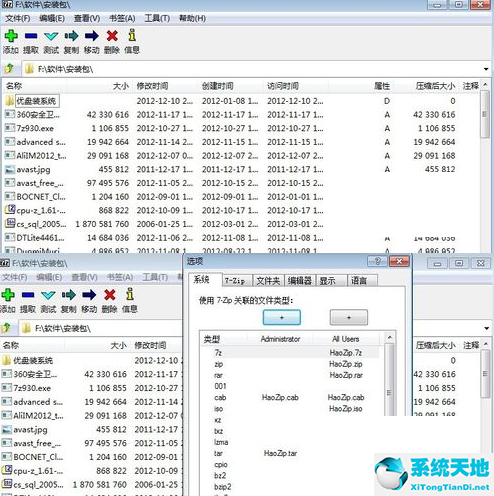Select the rar row in file type list
Image resolution: width=494 pixels, height=496 pixels.
click(290, 375)
